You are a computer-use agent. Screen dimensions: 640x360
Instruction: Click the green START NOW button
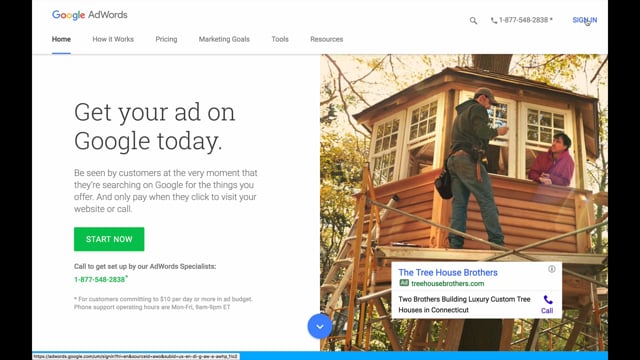click(109, 239)
